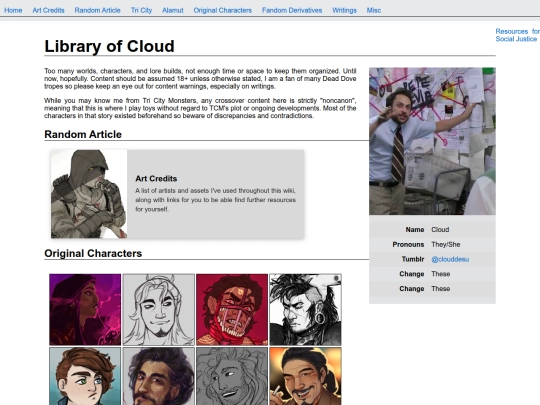Click the hooded figure article thumbnail

click(x=89, y=194)
